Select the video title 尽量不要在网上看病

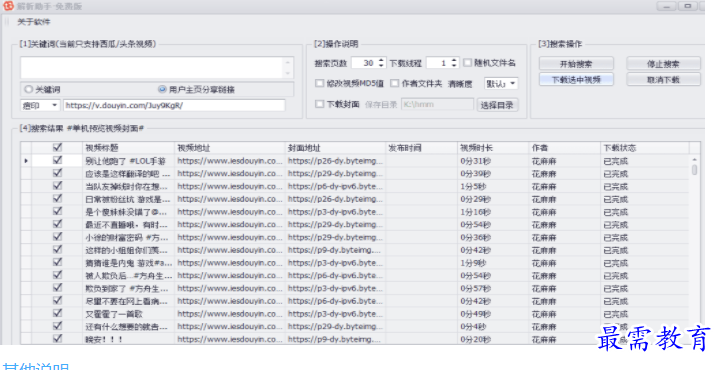click(x=127, y=301)
